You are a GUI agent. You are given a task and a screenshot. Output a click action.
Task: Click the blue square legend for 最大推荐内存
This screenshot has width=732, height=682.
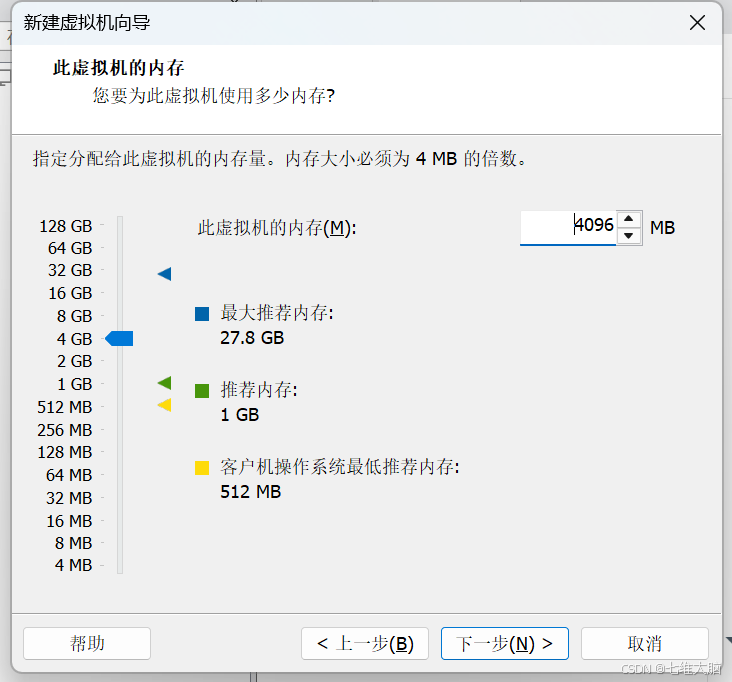coord(202,314)
